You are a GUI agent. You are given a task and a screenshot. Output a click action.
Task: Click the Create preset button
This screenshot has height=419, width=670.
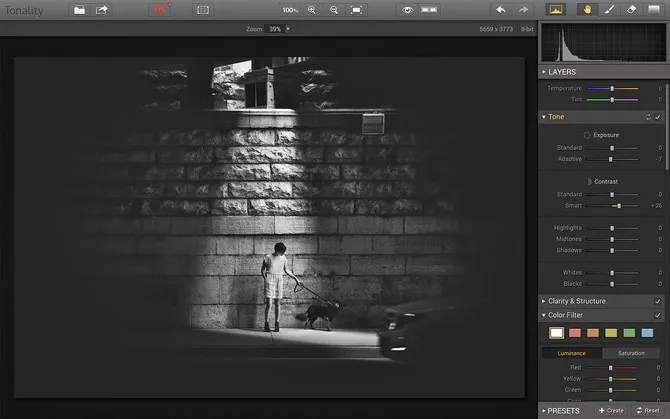click(611, 410)
